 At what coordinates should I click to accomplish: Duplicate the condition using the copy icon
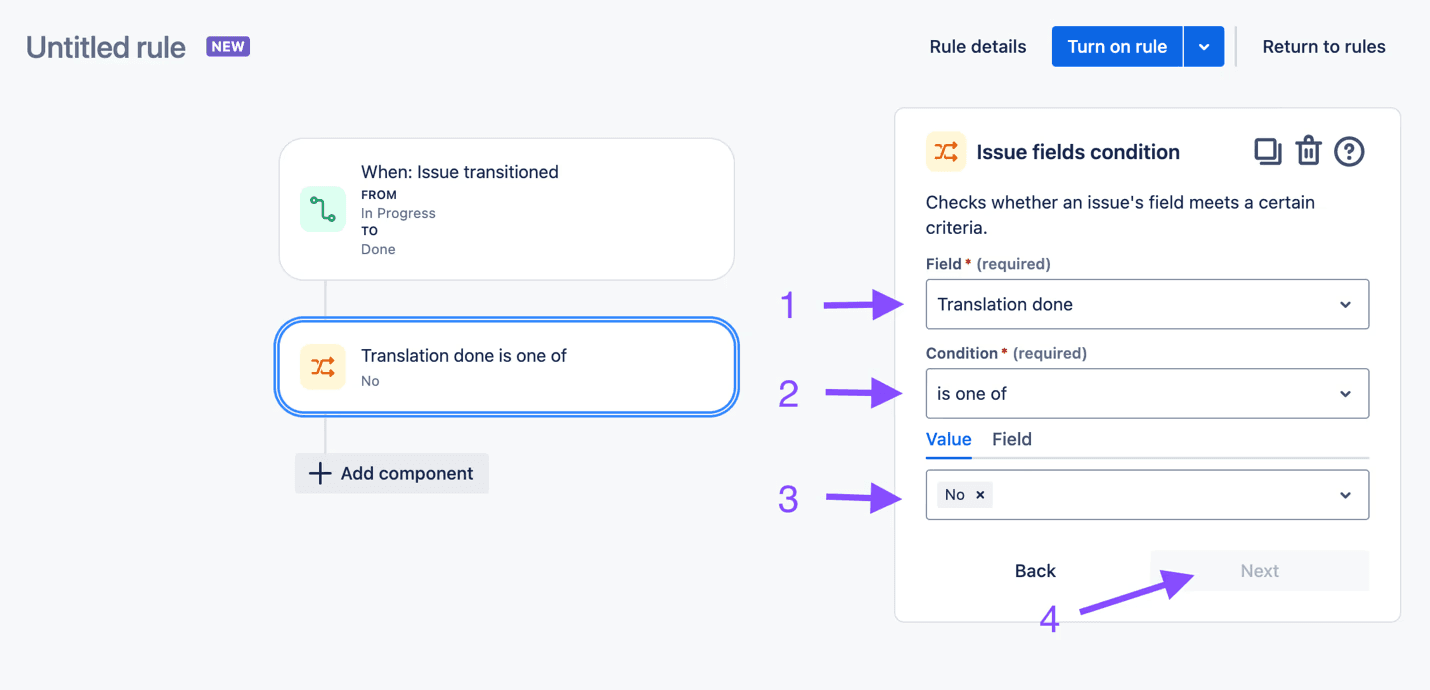point(1267,151)
